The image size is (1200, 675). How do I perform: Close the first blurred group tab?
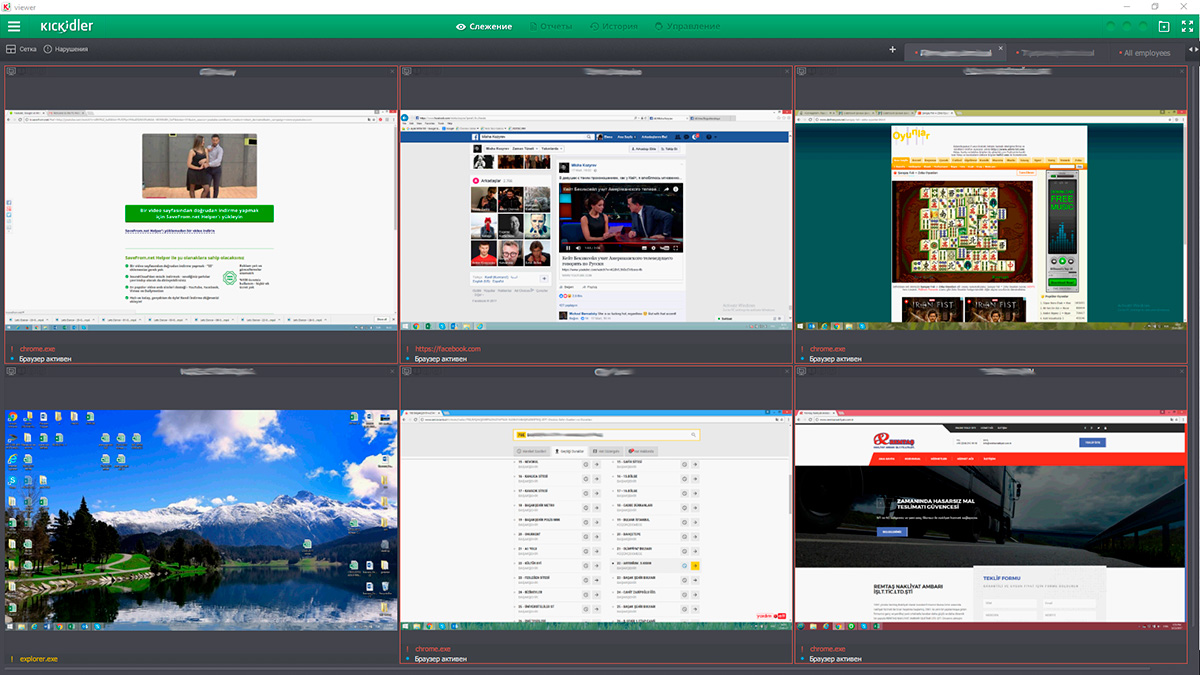click(1000, 48)
